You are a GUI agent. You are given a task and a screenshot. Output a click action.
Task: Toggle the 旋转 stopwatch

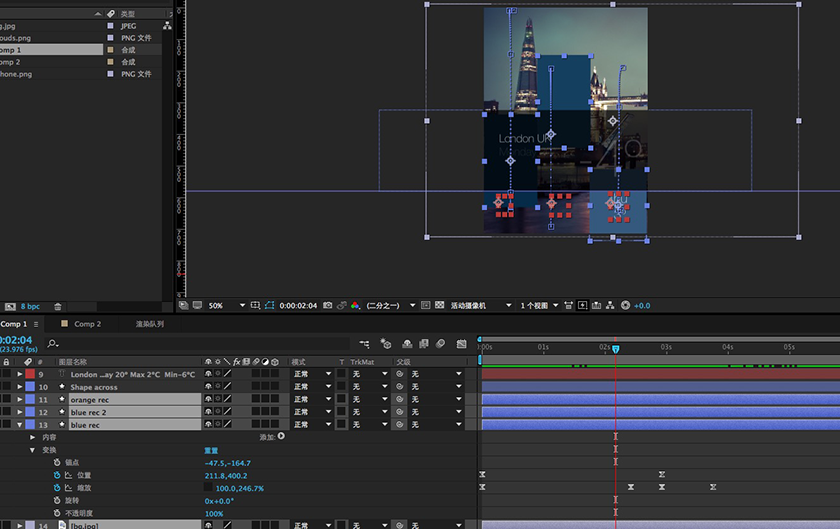point(57,500)
